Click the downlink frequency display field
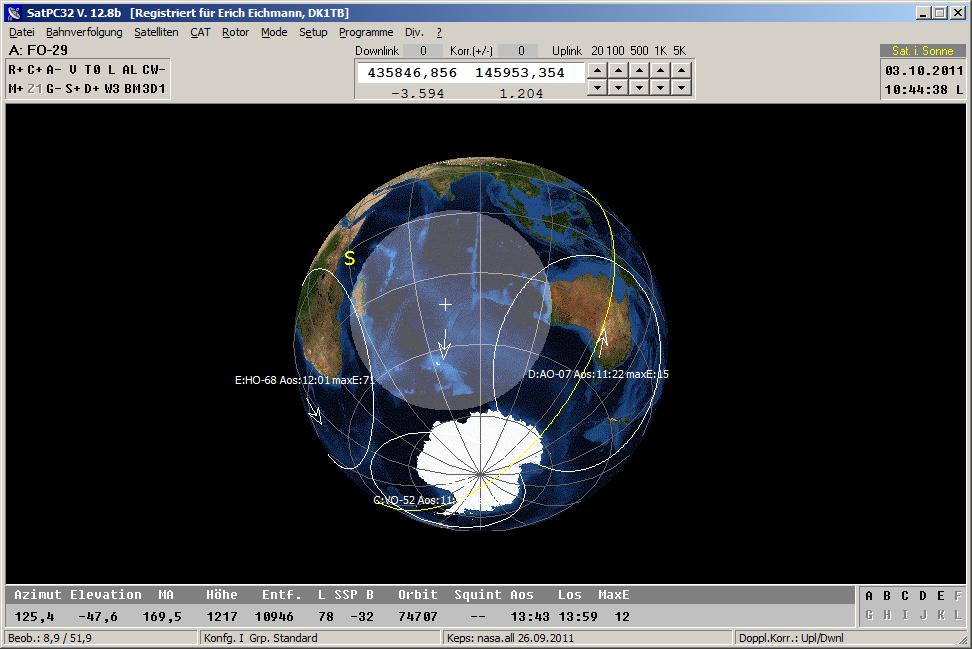 click(x=412, y=73)
